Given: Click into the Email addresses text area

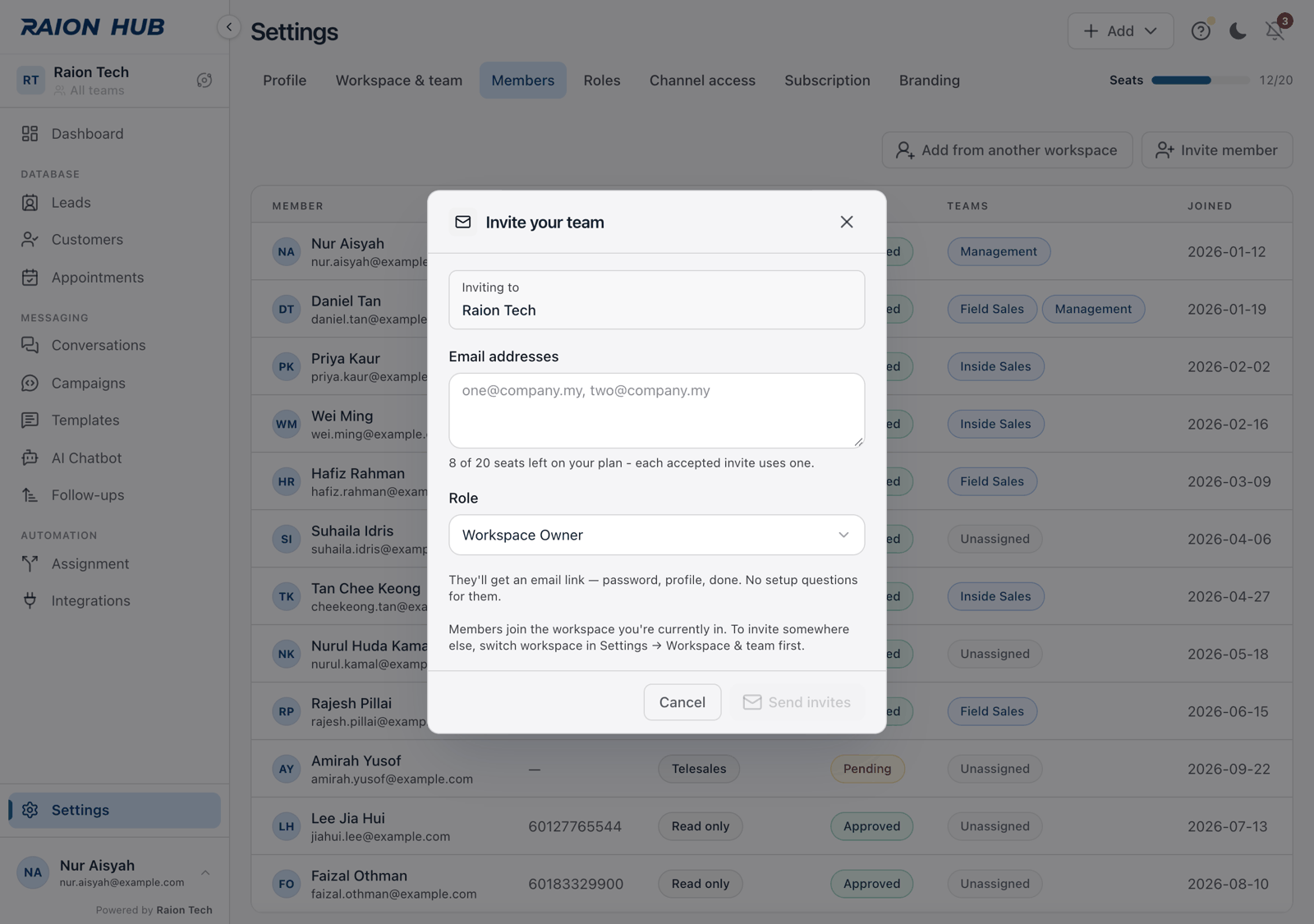Looking at the screenshot, I should point(657,411).
